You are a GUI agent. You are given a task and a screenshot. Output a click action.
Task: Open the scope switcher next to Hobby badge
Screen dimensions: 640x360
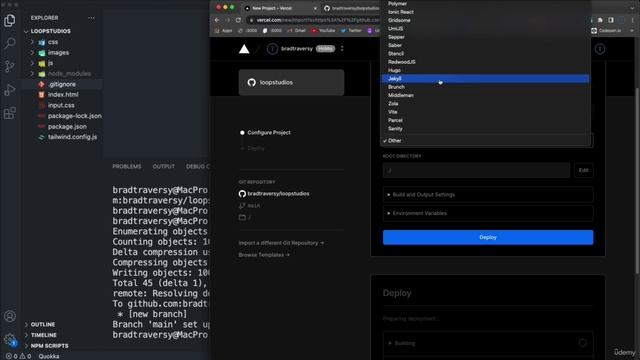342,49
